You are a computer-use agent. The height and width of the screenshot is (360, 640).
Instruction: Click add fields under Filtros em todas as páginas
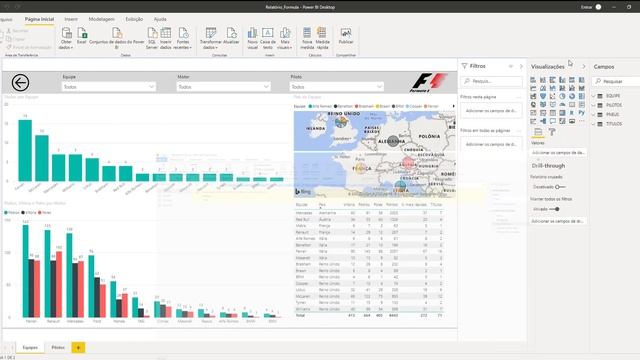coord(491,144)
